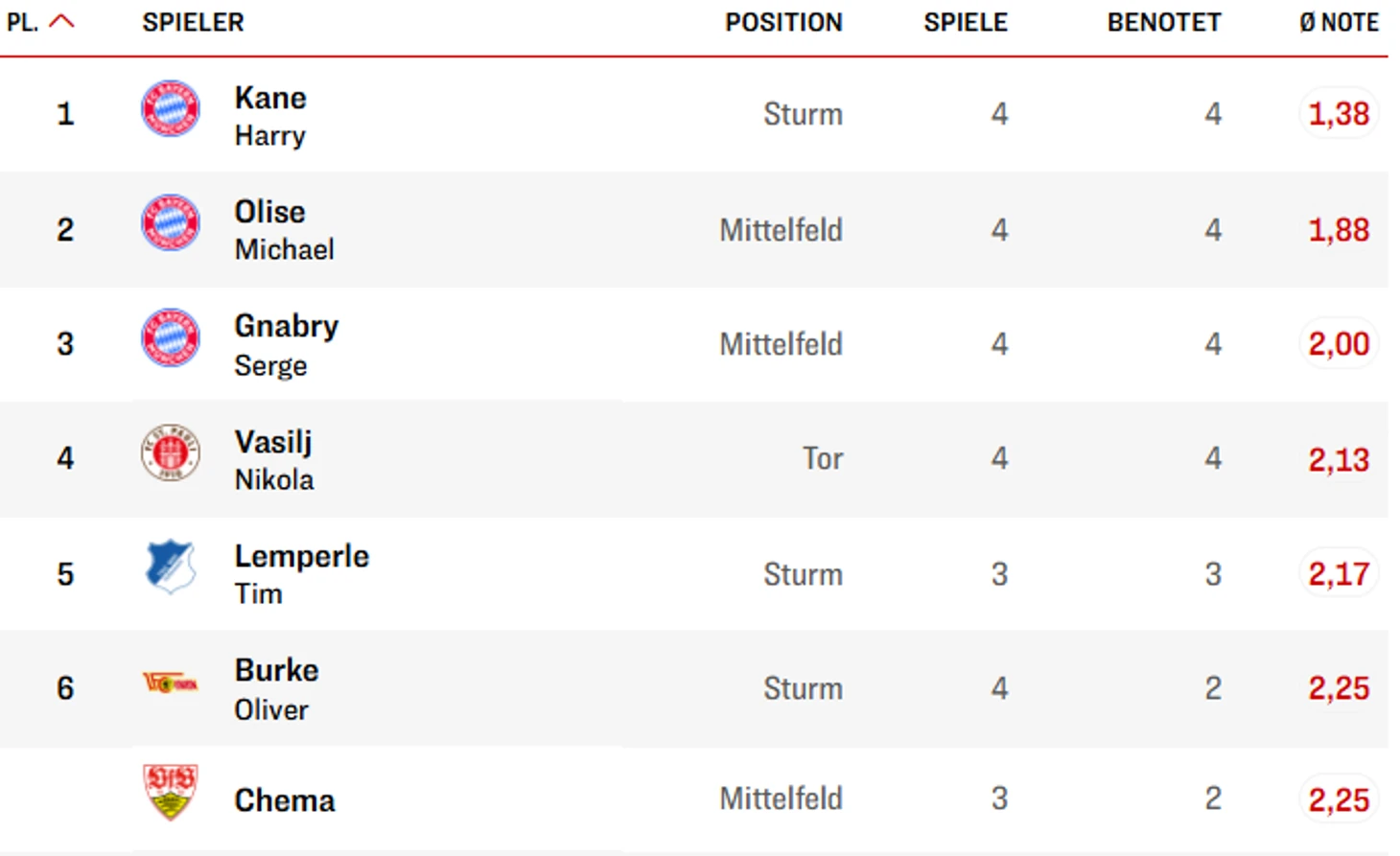Sort by the SPIELE column header
The image size is (1400, 856).
(965, 22)
